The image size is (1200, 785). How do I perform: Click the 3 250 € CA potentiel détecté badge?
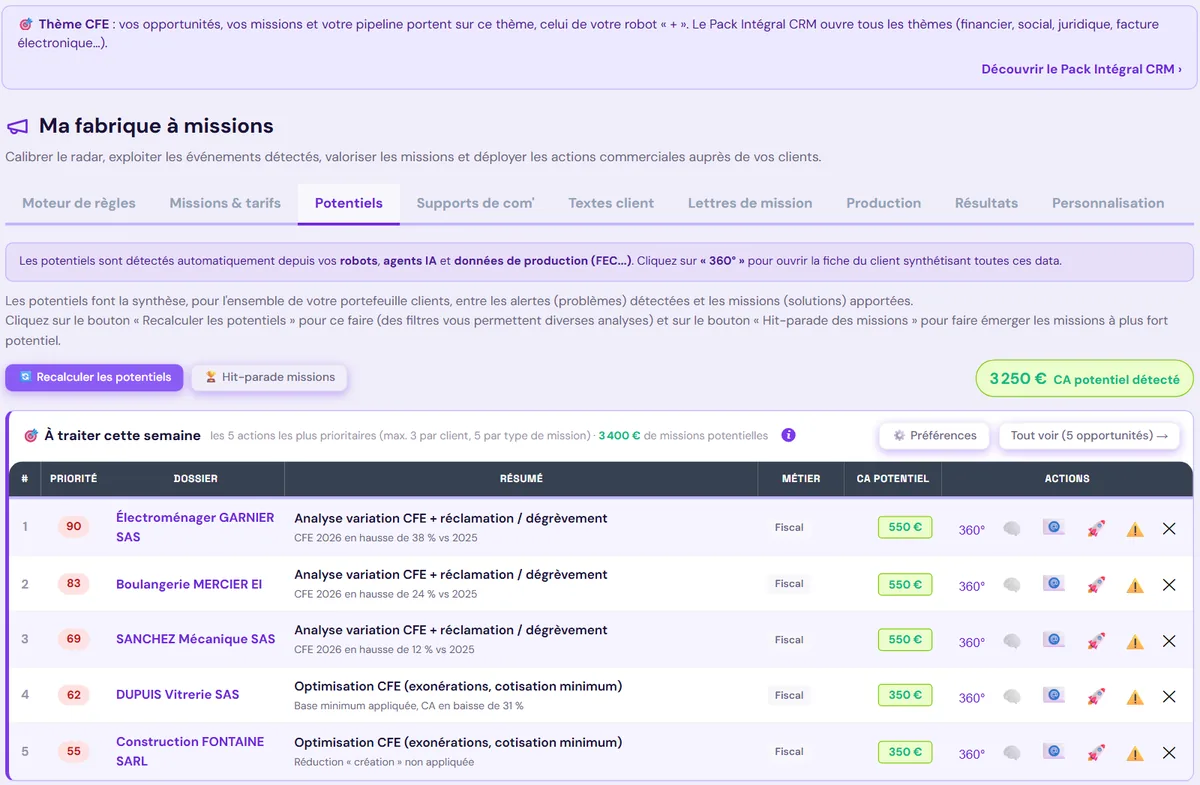[x=1084, y=379]
